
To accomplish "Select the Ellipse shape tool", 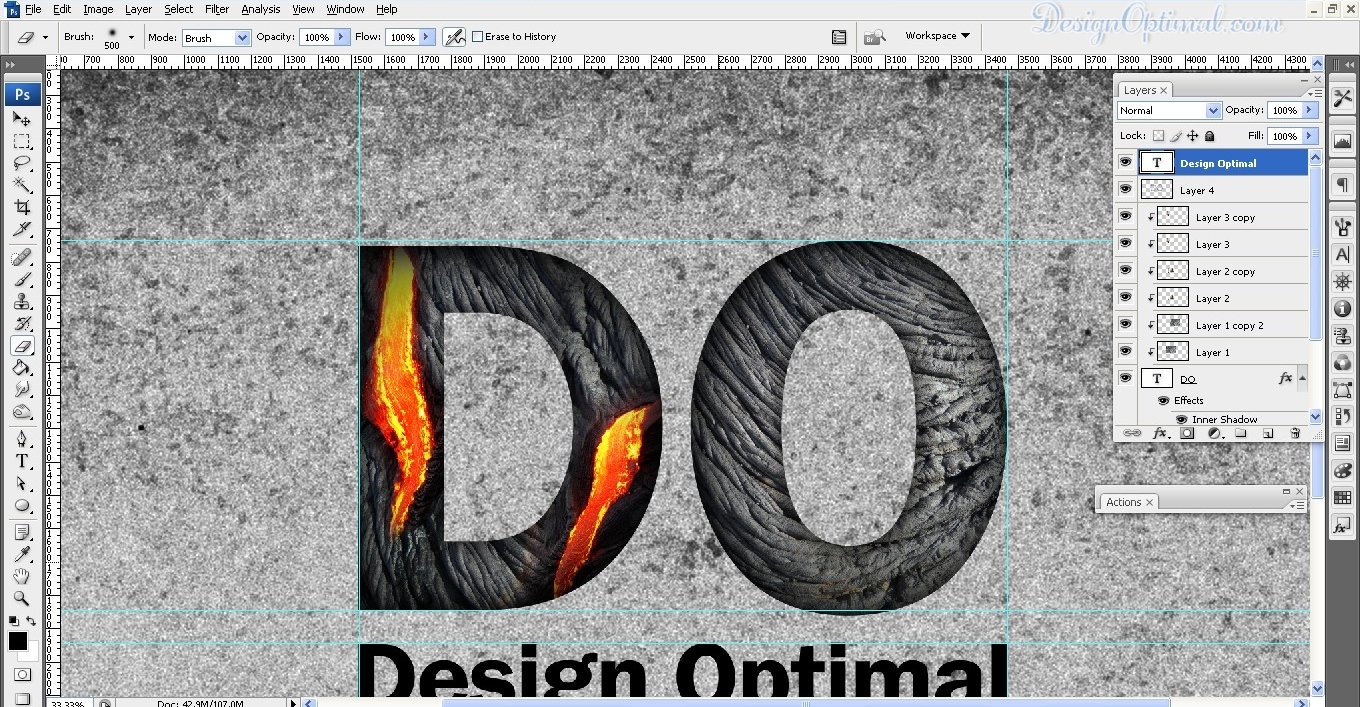I will click(x=22, y=505).
